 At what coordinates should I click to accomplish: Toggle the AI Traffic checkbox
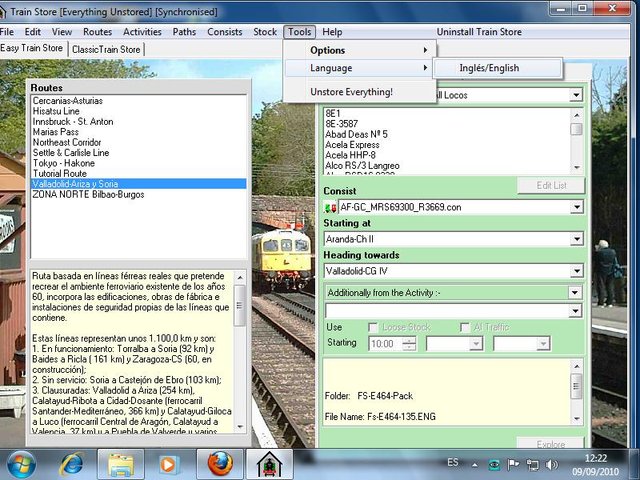(x=465, y=327)
